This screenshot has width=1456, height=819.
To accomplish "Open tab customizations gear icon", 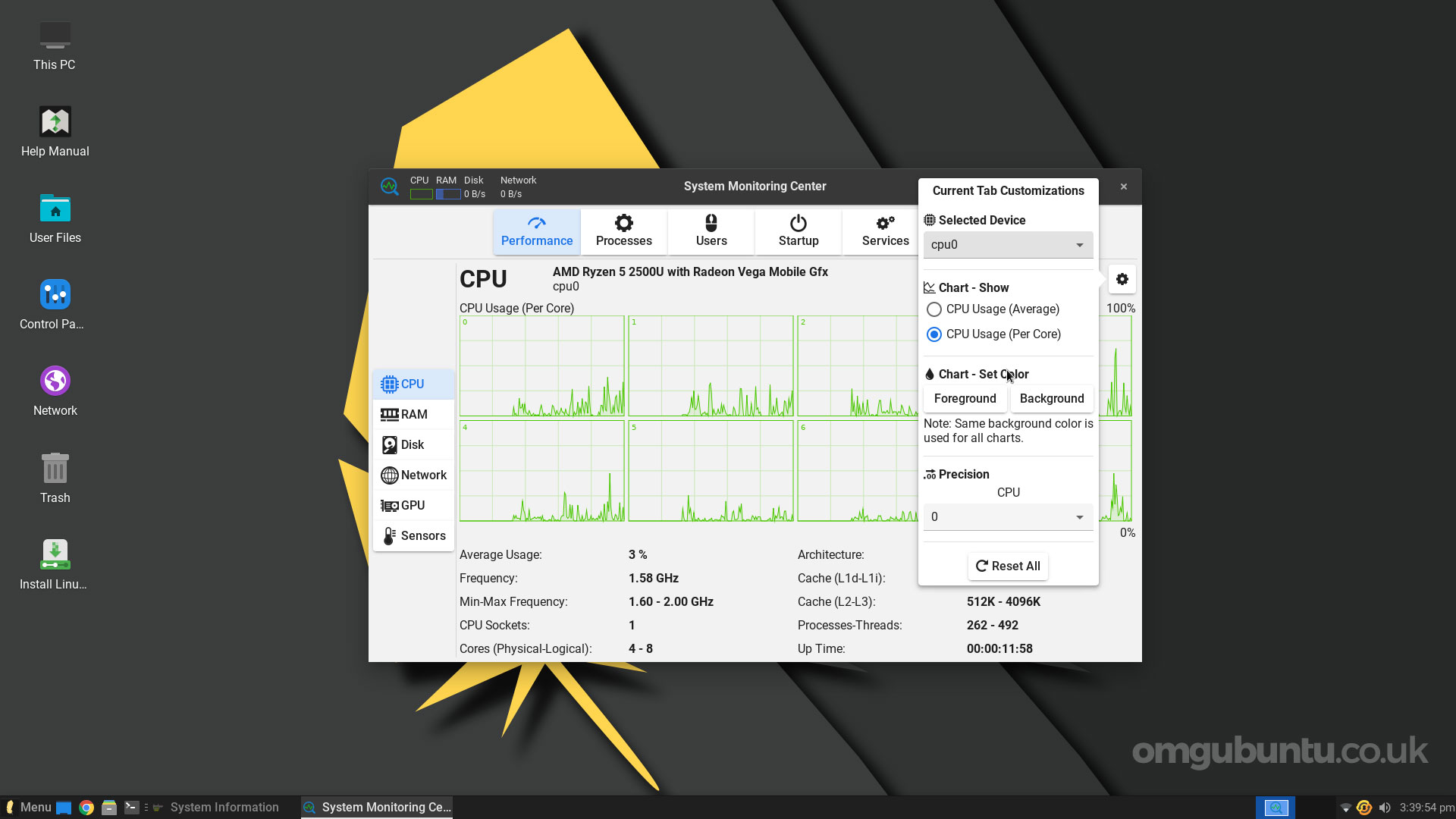I will (x=1122, y=279).
